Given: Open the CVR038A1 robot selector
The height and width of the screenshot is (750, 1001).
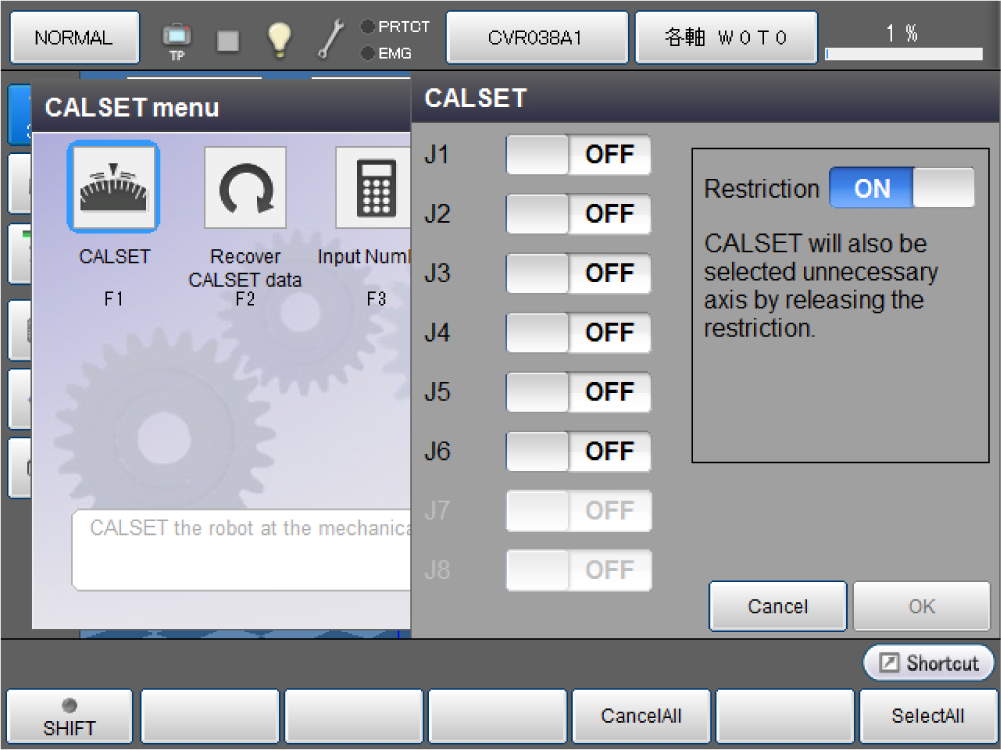Looking at the screenshot, I should click(536, 38).
